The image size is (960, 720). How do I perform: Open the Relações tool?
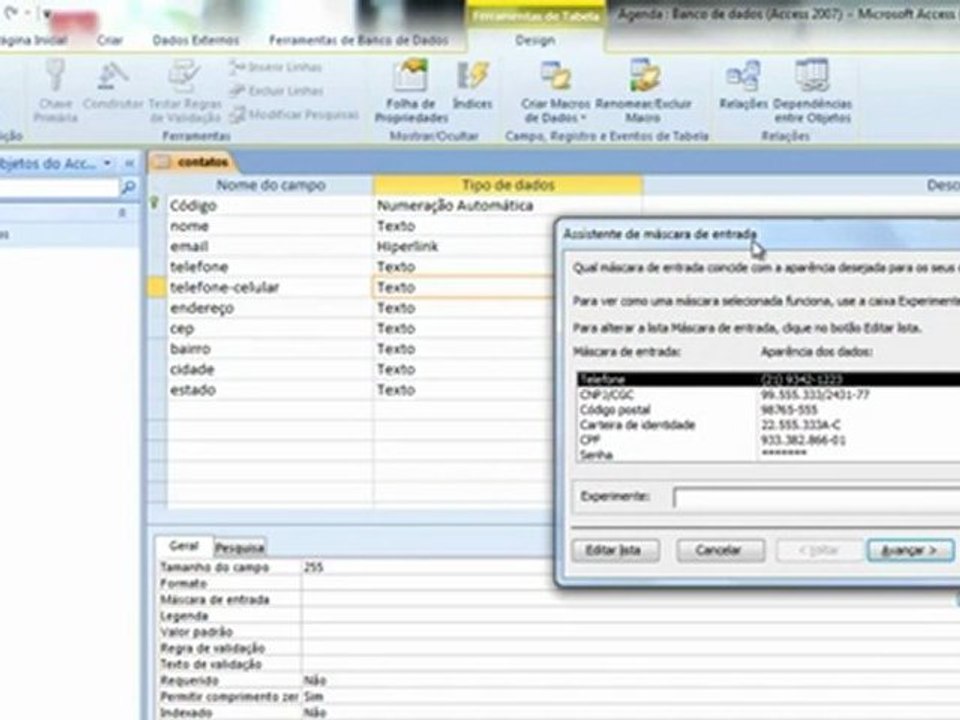743,86
